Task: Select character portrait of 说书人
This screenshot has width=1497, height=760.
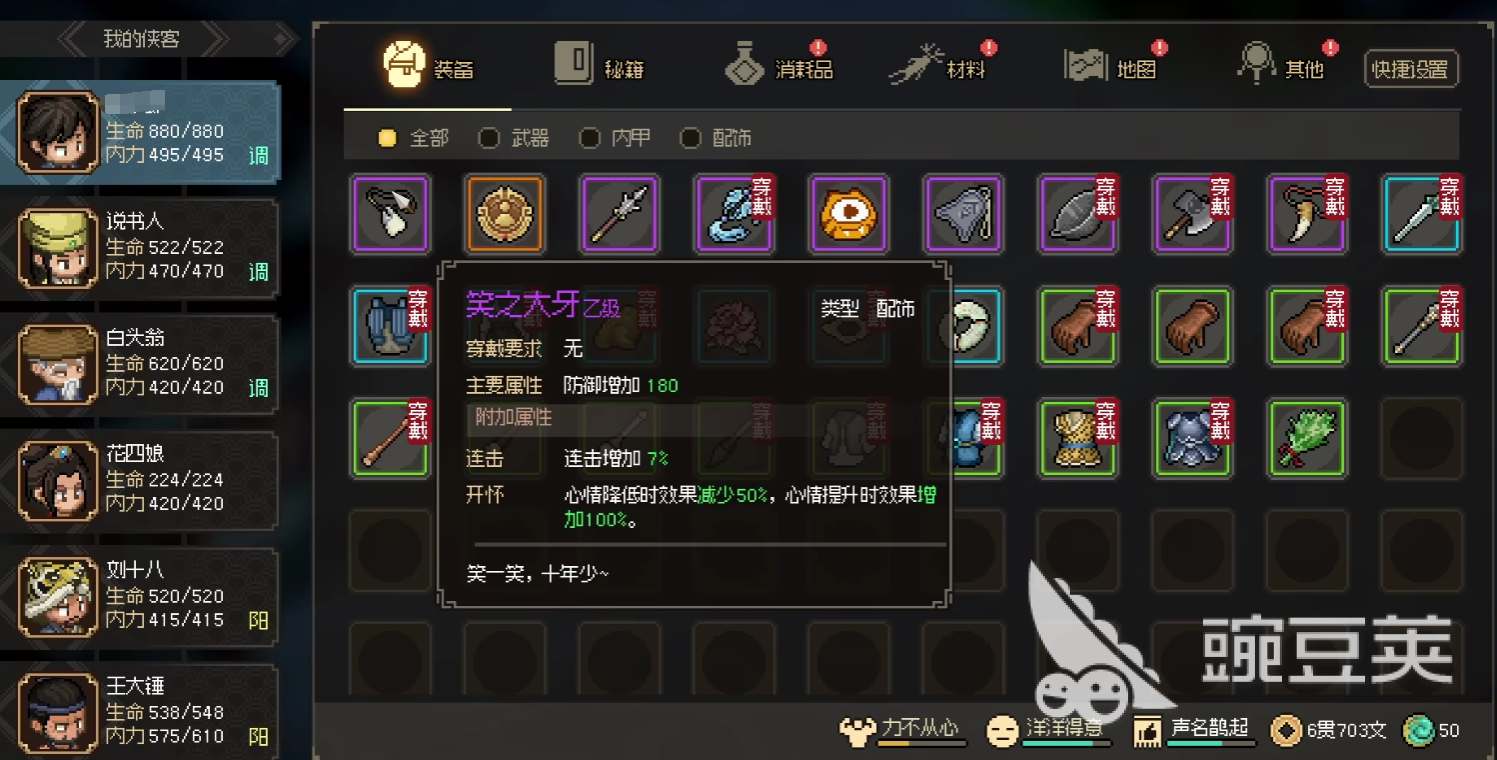Action: [x=58, y=248]
